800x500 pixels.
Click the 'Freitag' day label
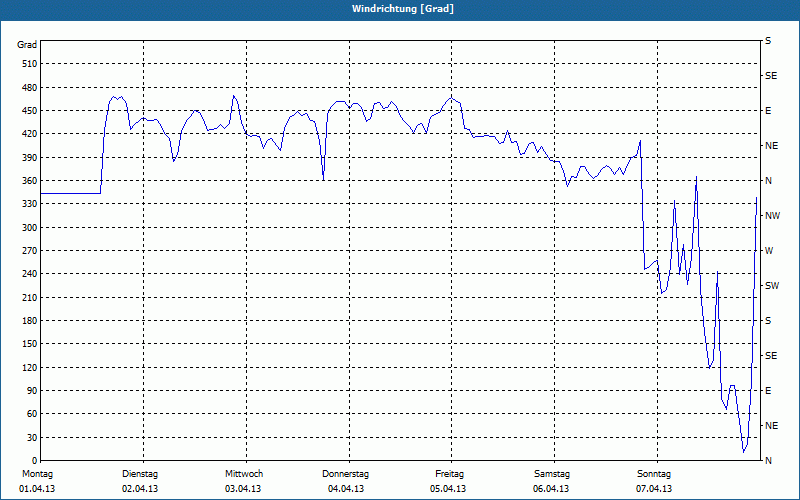pos(449,474)
